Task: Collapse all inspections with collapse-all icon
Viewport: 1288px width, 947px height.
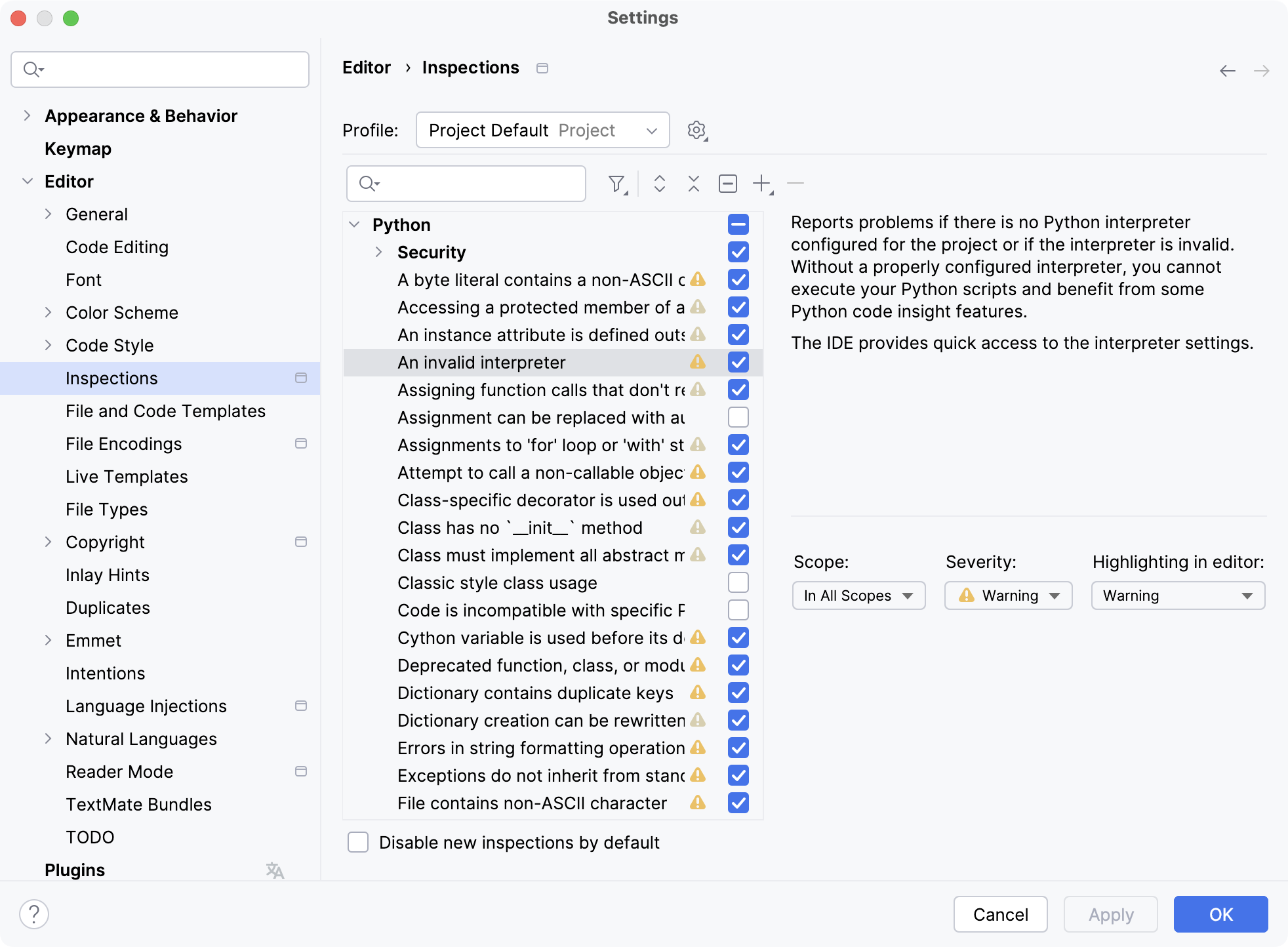Action: pyautogui.click(x=693, y=184)
